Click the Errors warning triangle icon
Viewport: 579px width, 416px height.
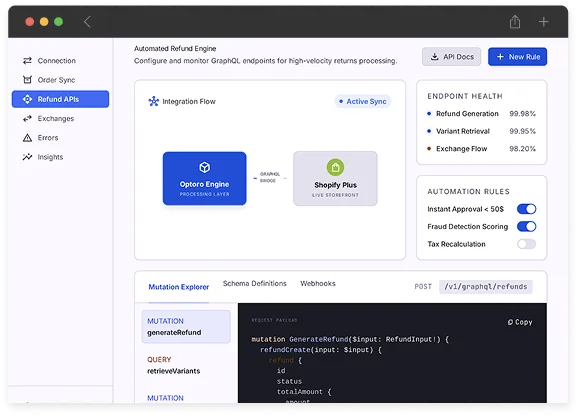tap(27, 138)
